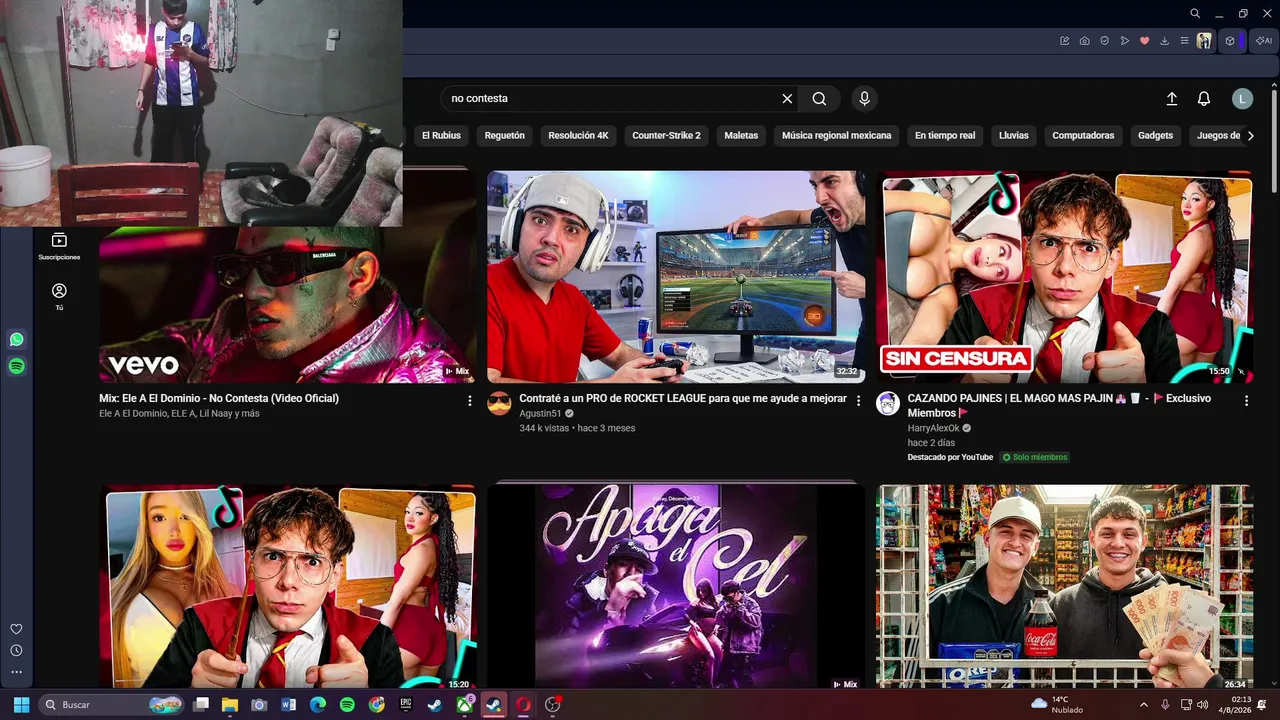Click the browser's tab search magnifier icon
This screenshot has width=1280, height=720.
(x=1195, y=14)
